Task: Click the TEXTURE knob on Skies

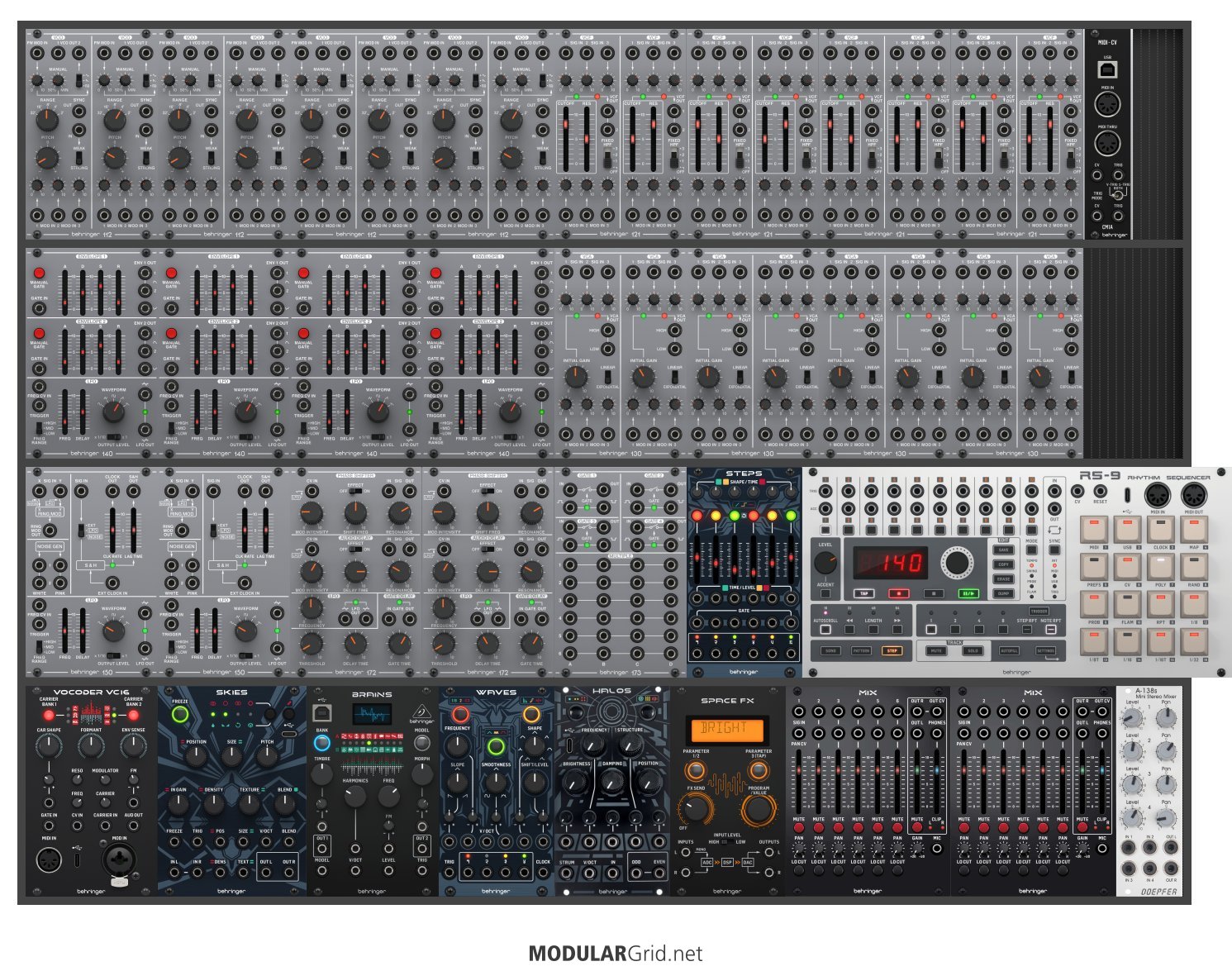Action: [x=249, y=803]
